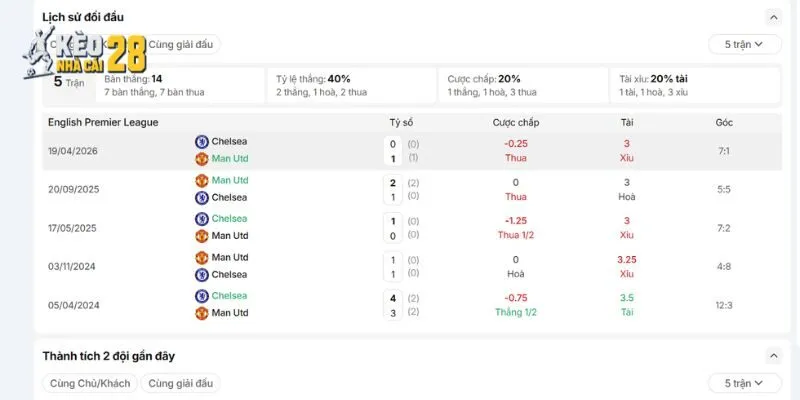Screen dimensions: 800x400
Task: Open the 5 trận dropdown in Thành tích section
Action: click(x=744, y=383)
